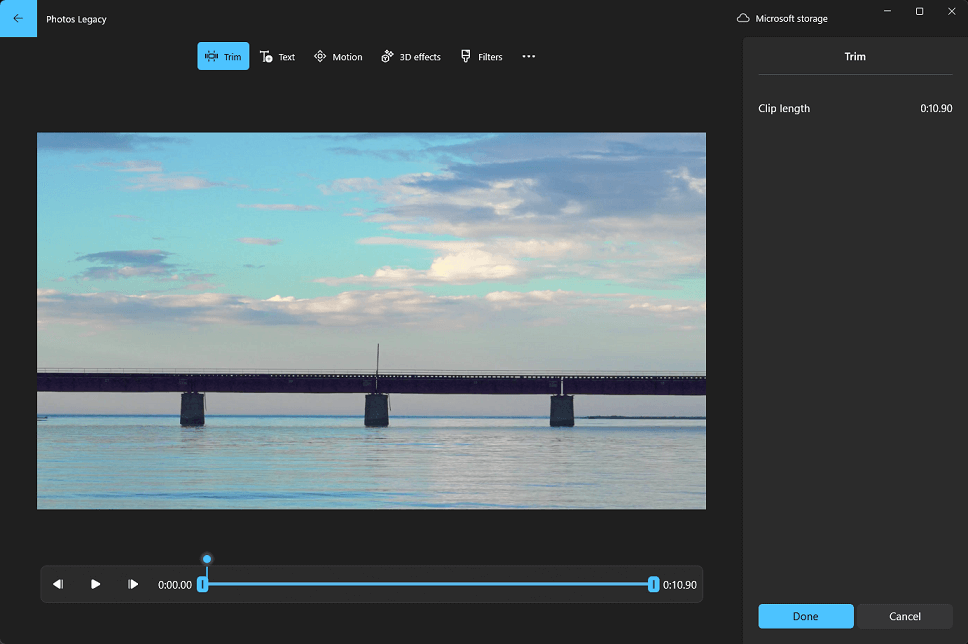Click the trim start handle

(202, 584)
